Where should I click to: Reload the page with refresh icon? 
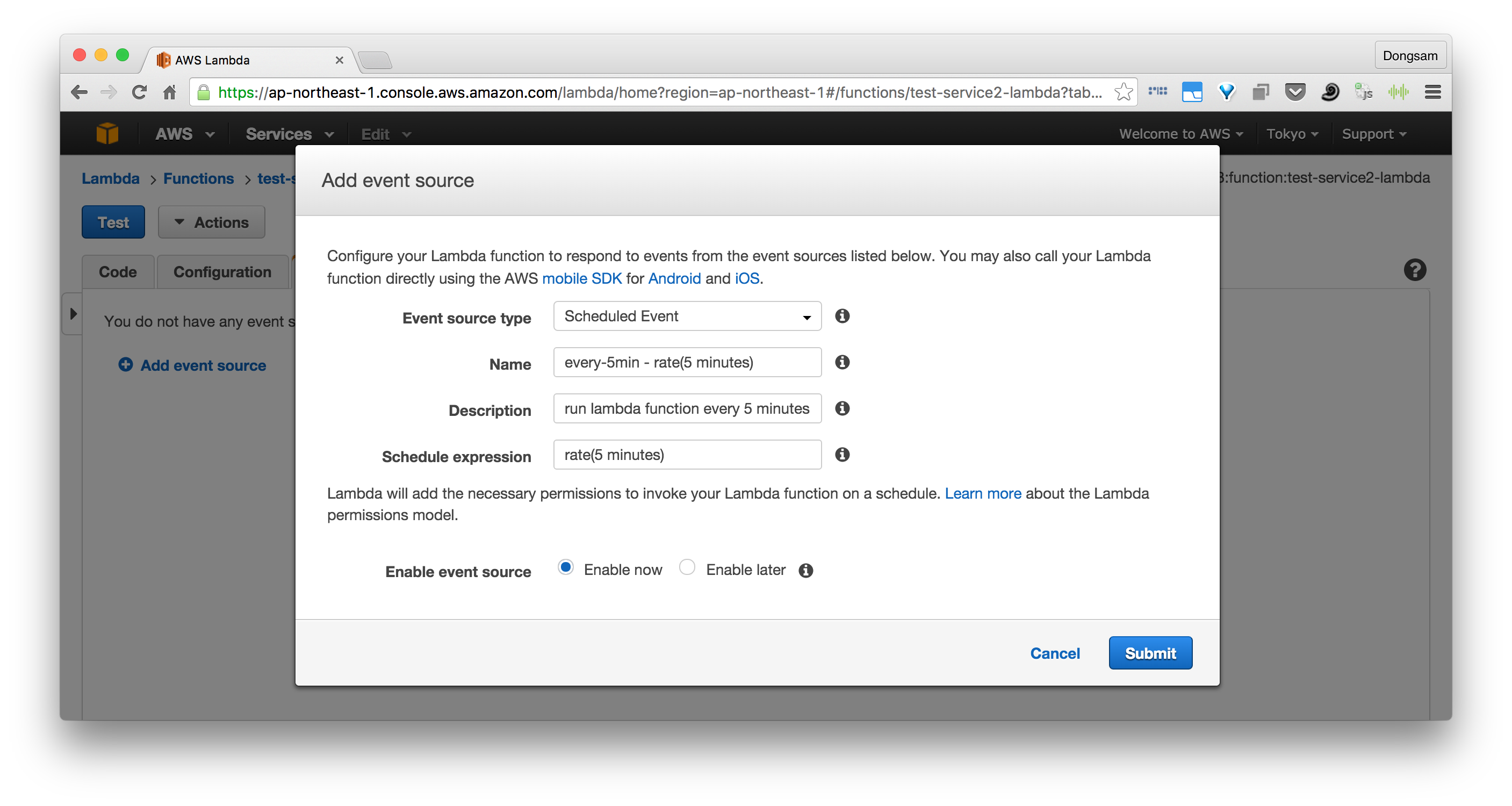tap(139, 92)
